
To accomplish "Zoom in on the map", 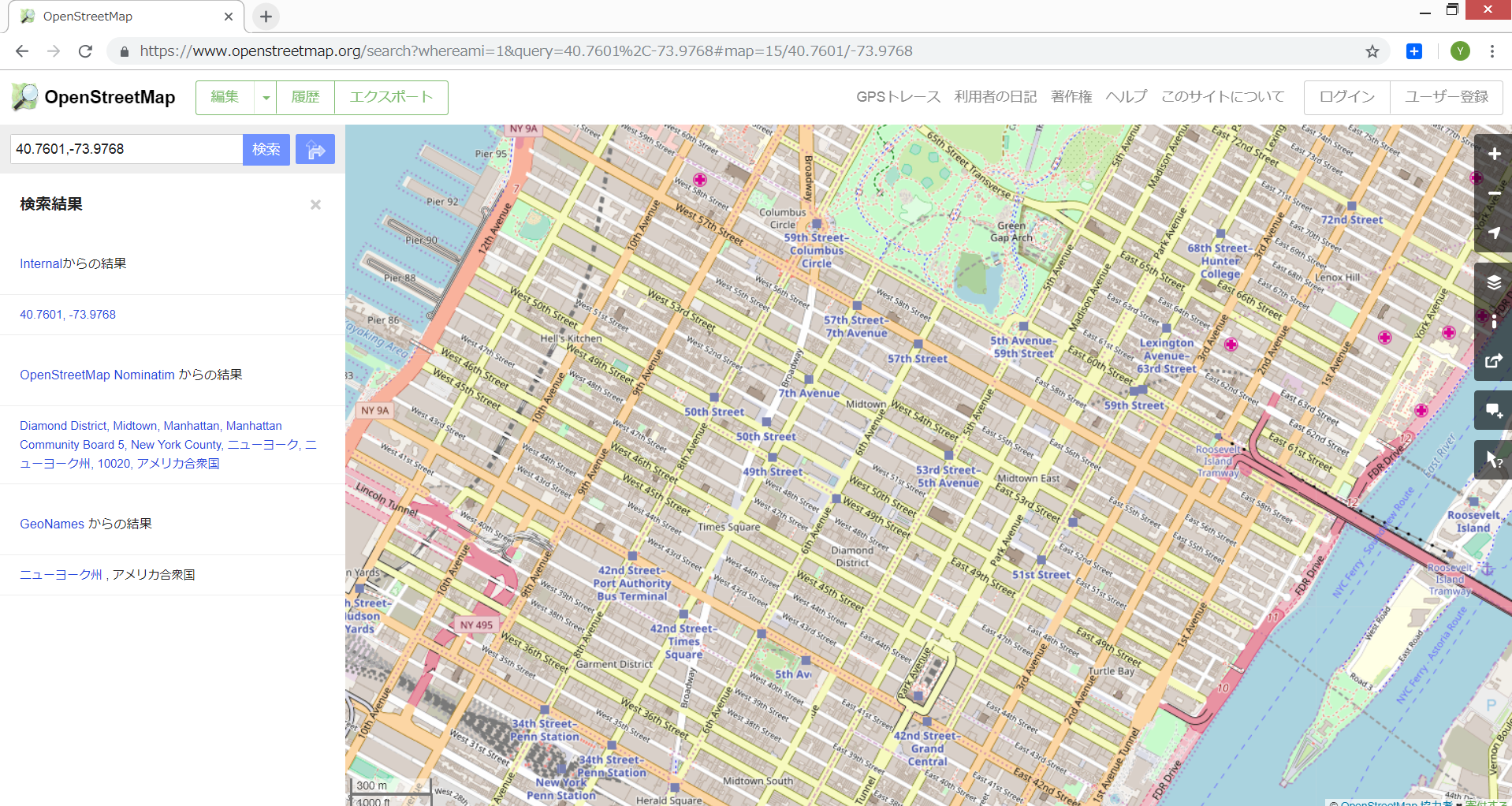I will [1493, 155].
